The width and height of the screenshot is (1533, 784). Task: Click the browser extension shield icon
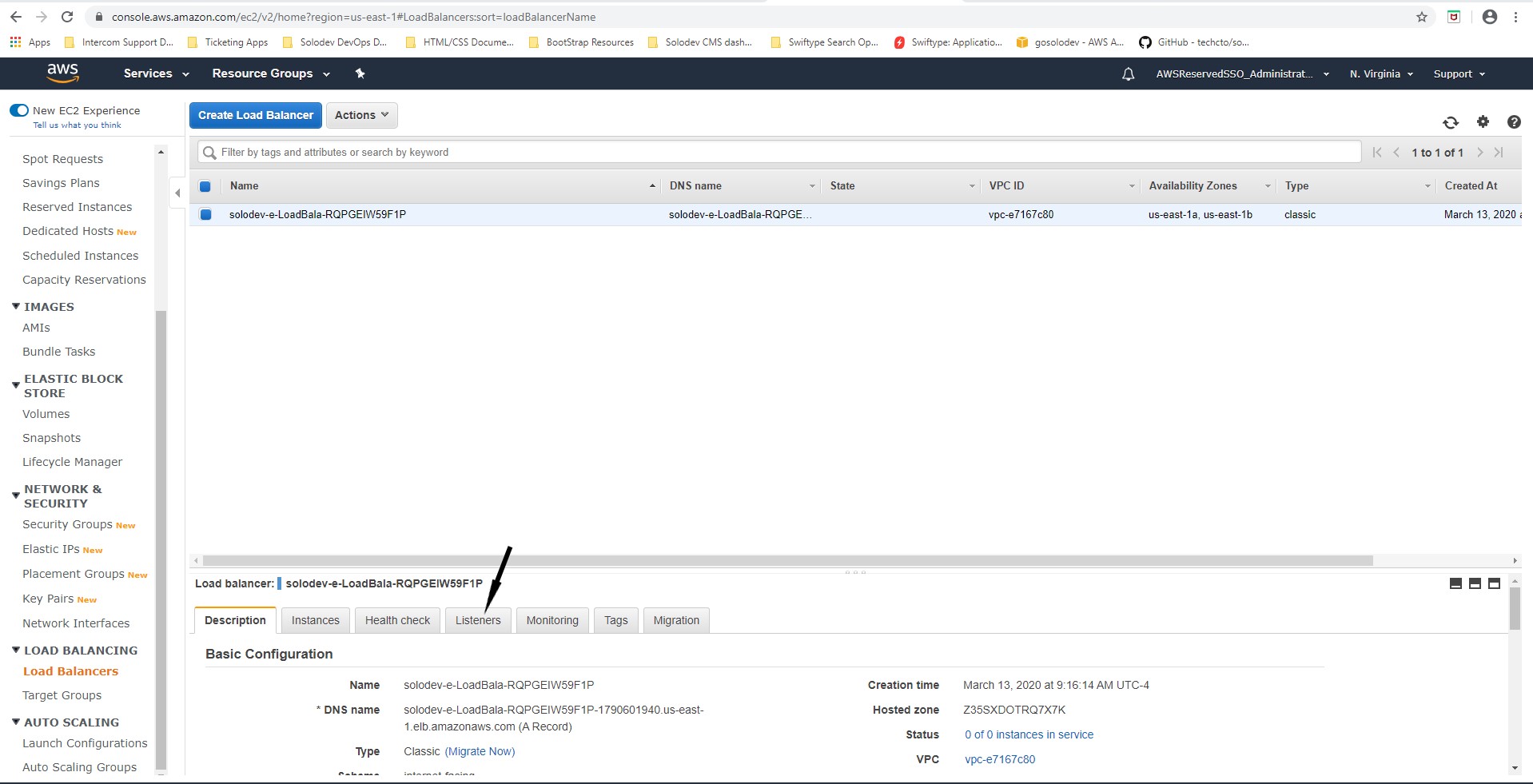(1454, 17)
